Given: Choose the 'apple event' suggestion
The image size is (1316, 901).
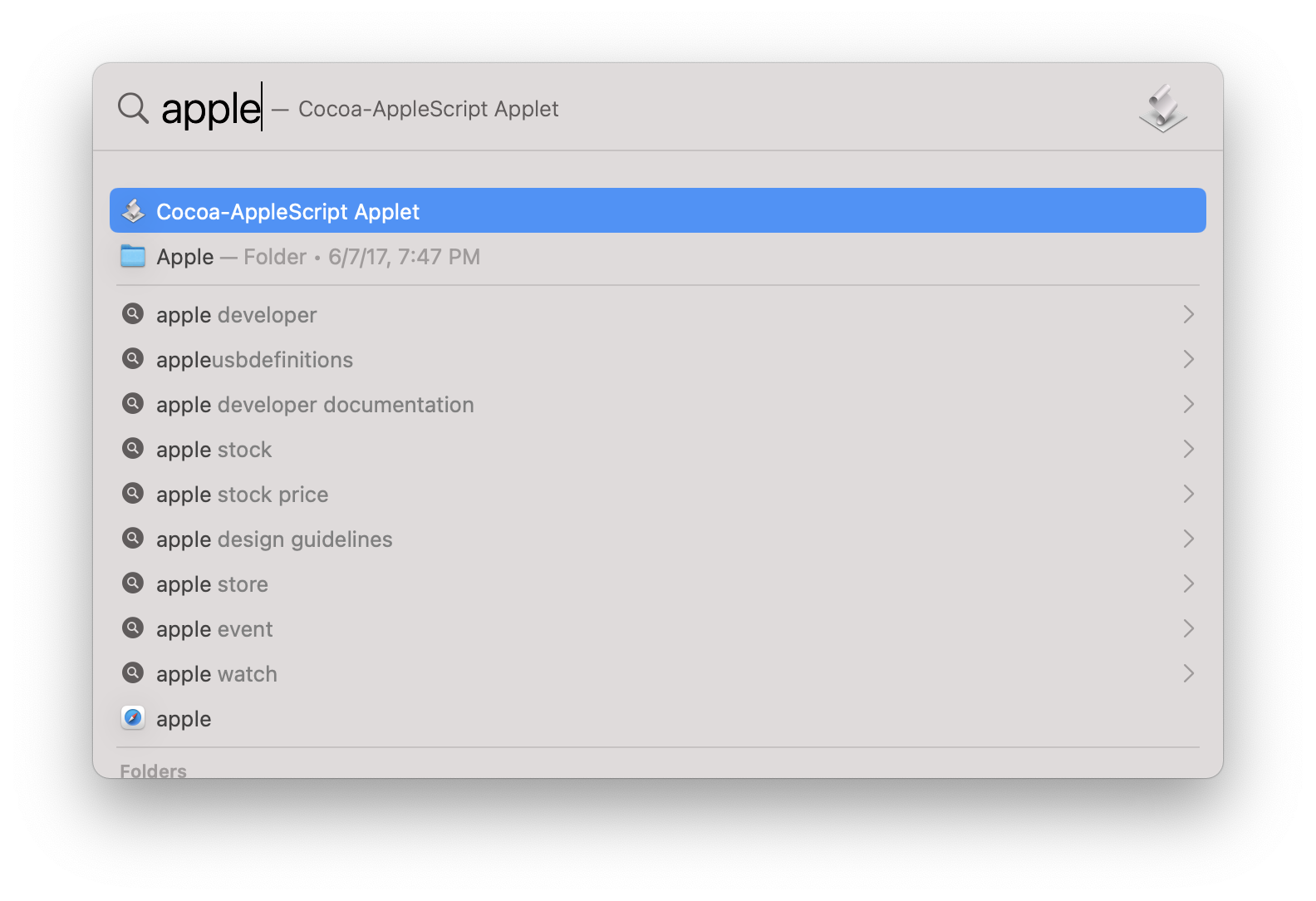Looking at the screenshot, I should tap(658, 628).
